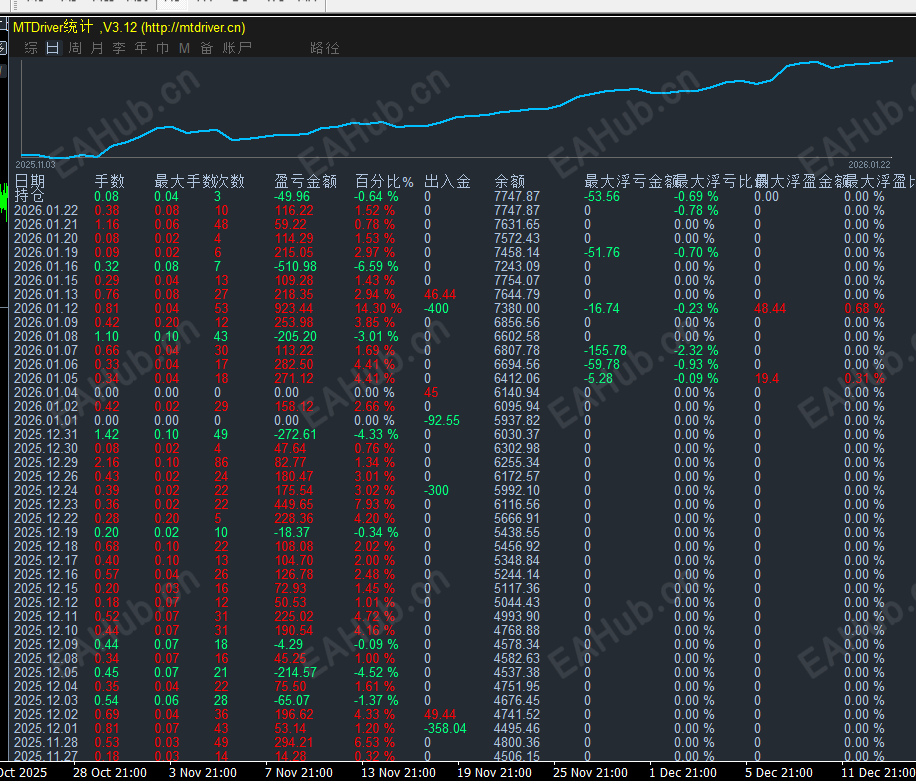Show the 季 quarterly statistics view
This screenshot has width=916, height=781.
click(x=119, y=48)
